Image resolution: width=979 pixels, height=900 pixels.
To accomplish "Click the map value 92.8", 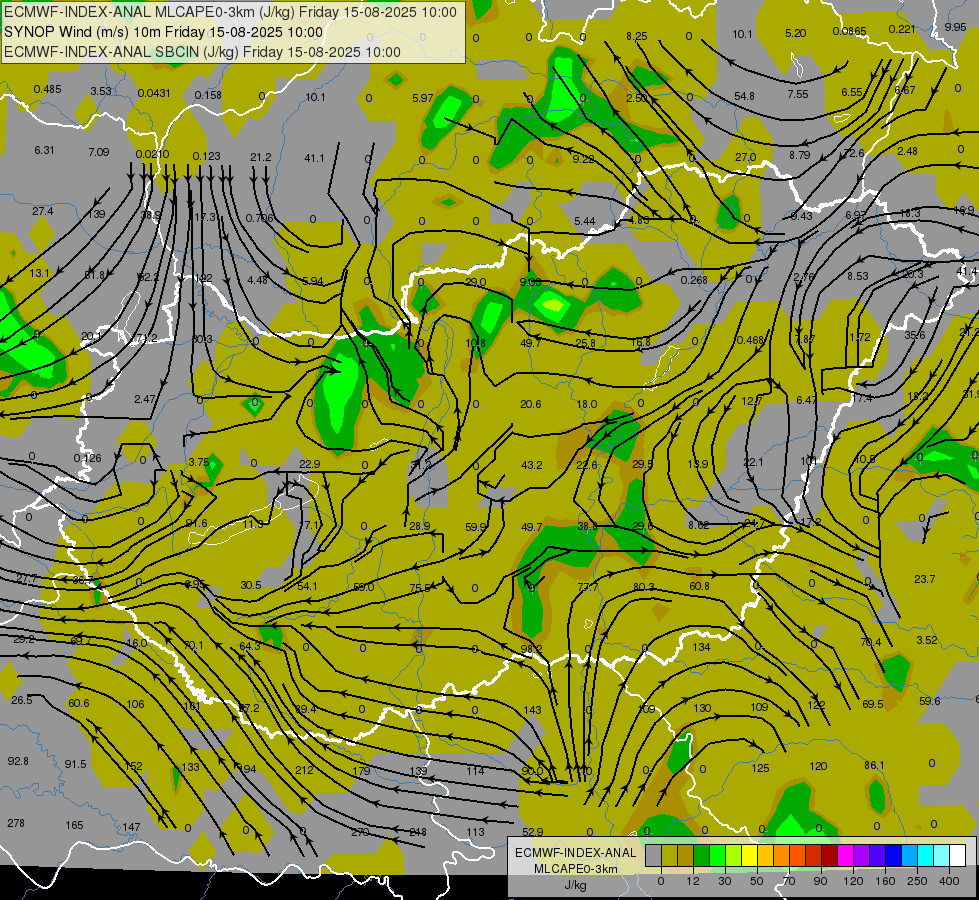I will click(x=18, y=761).
